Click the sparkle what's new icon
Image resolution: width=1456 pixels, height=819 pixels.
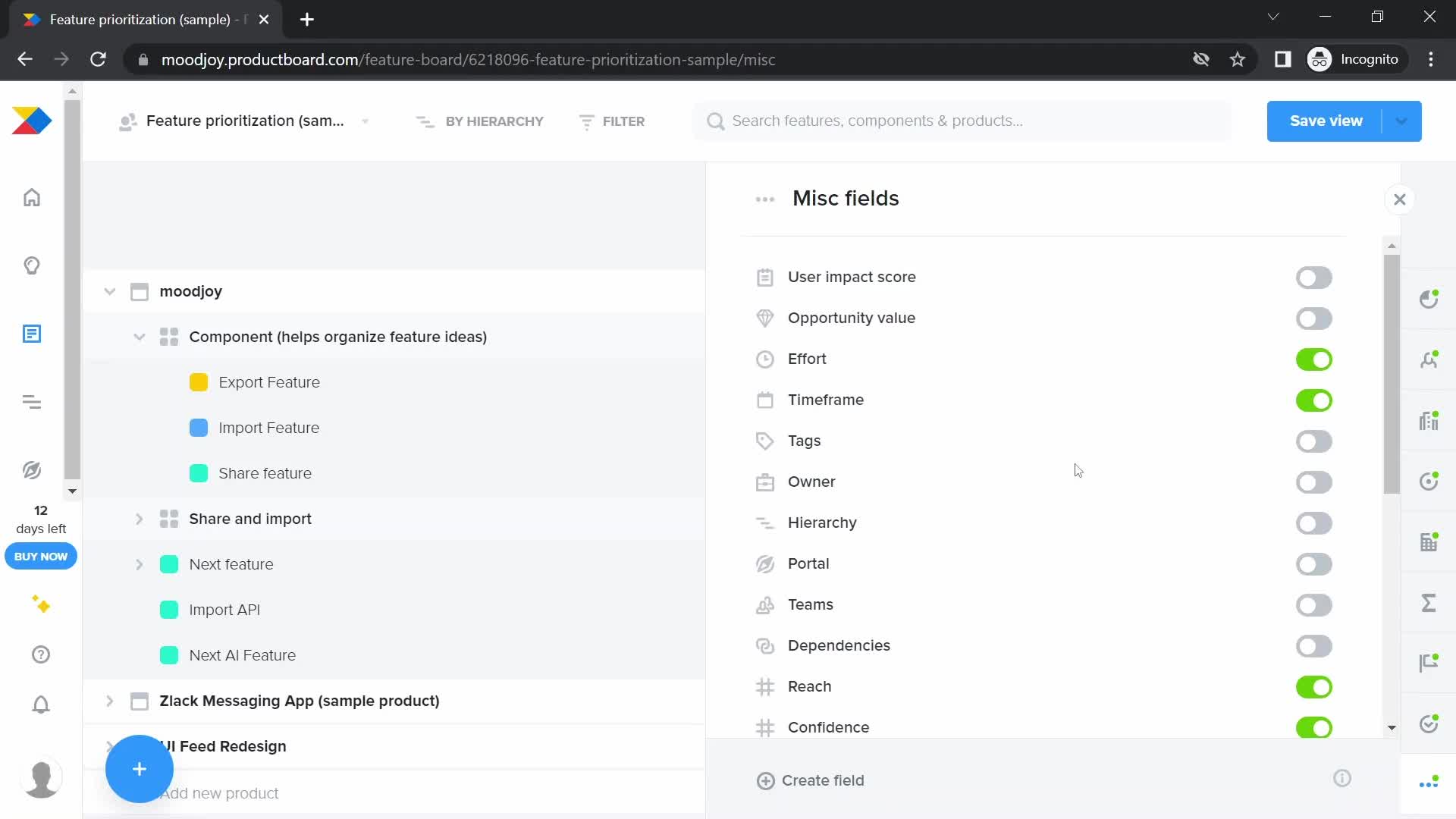click(41, 604)
